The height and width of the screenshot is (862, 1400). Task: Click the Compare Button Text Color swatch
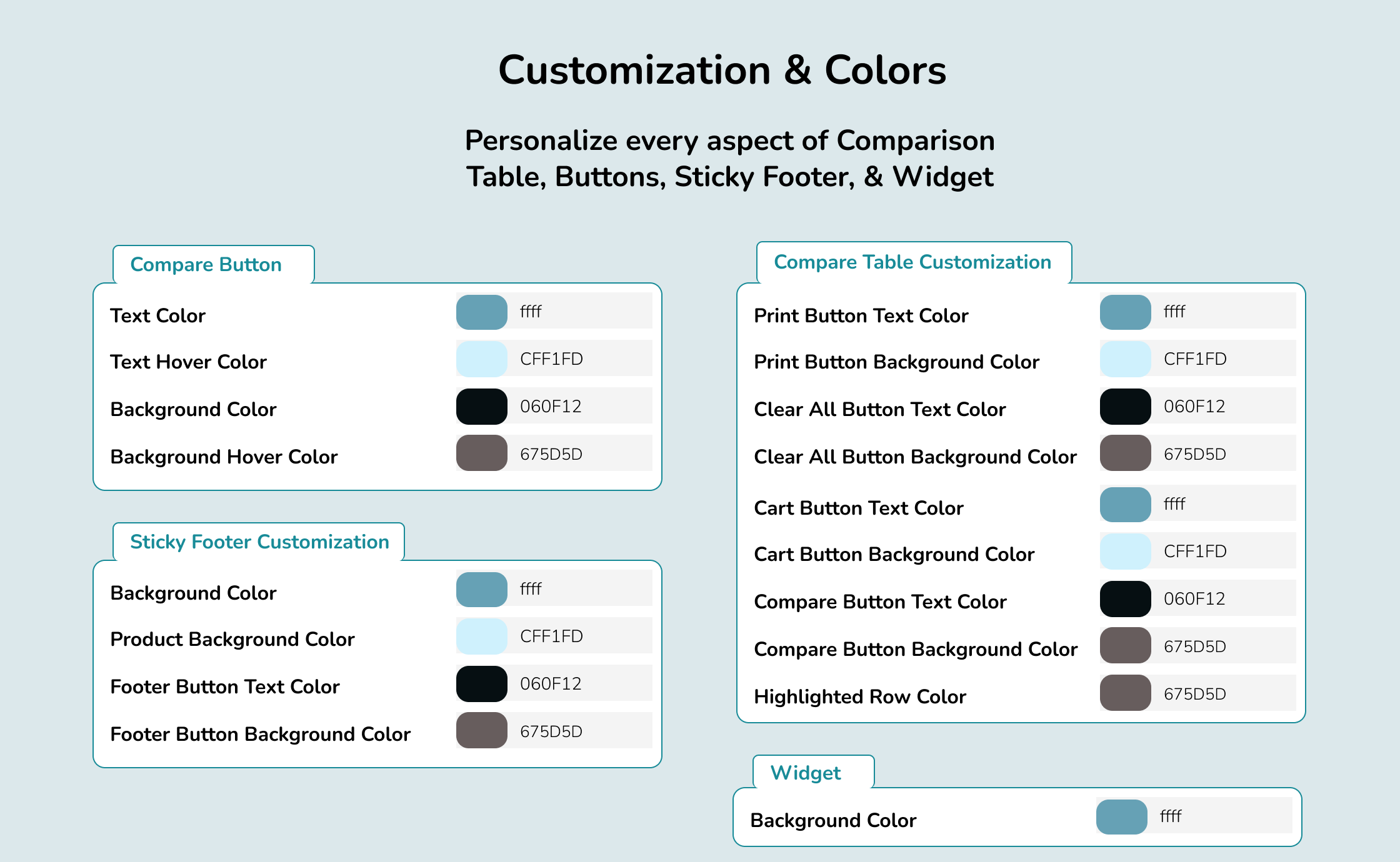coord(481,312)
